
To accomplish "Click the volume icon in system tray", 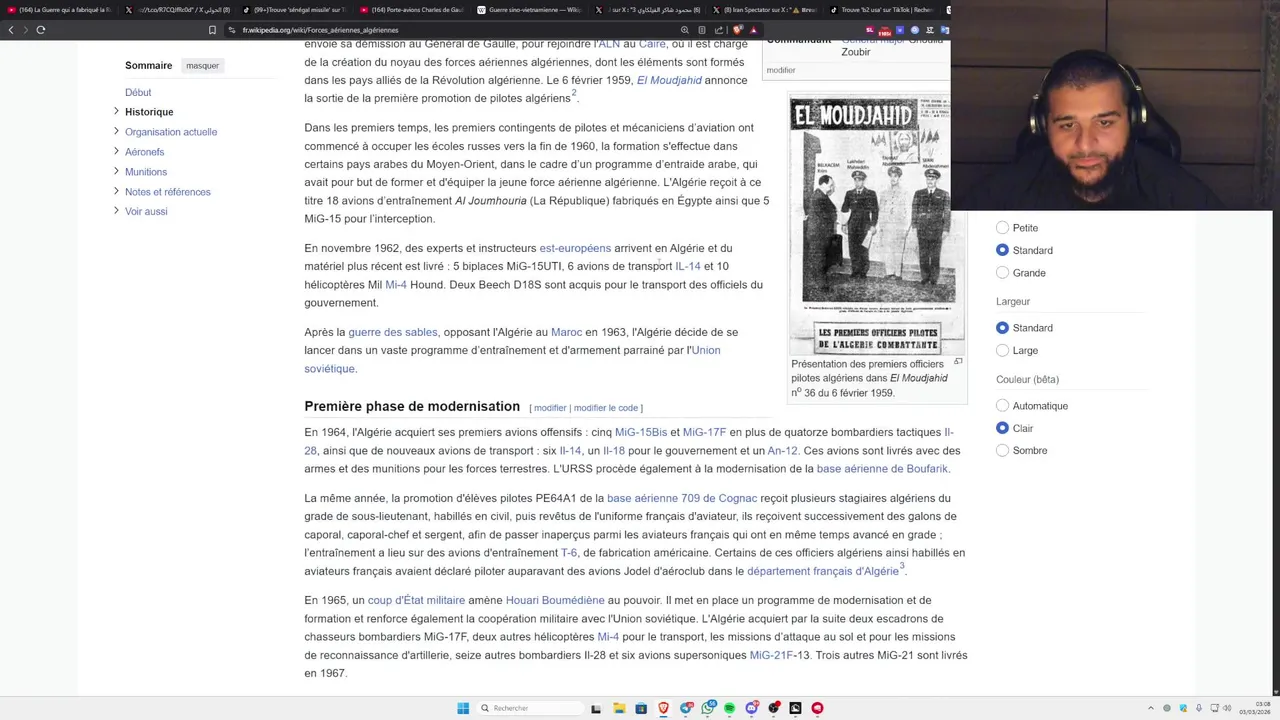I will 1225,708.
